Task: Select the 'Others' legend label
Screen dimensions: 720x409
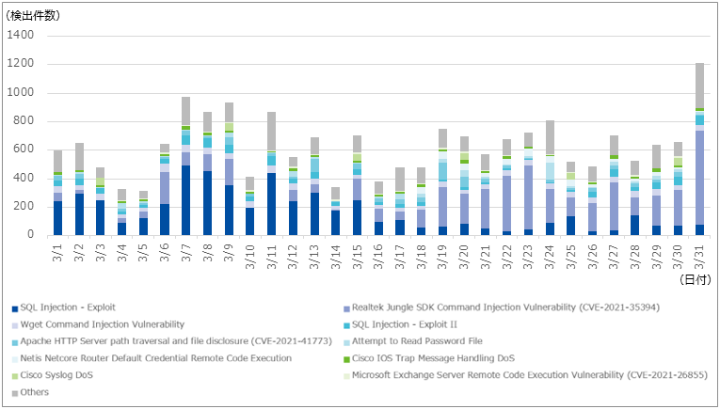Action: 34,392
